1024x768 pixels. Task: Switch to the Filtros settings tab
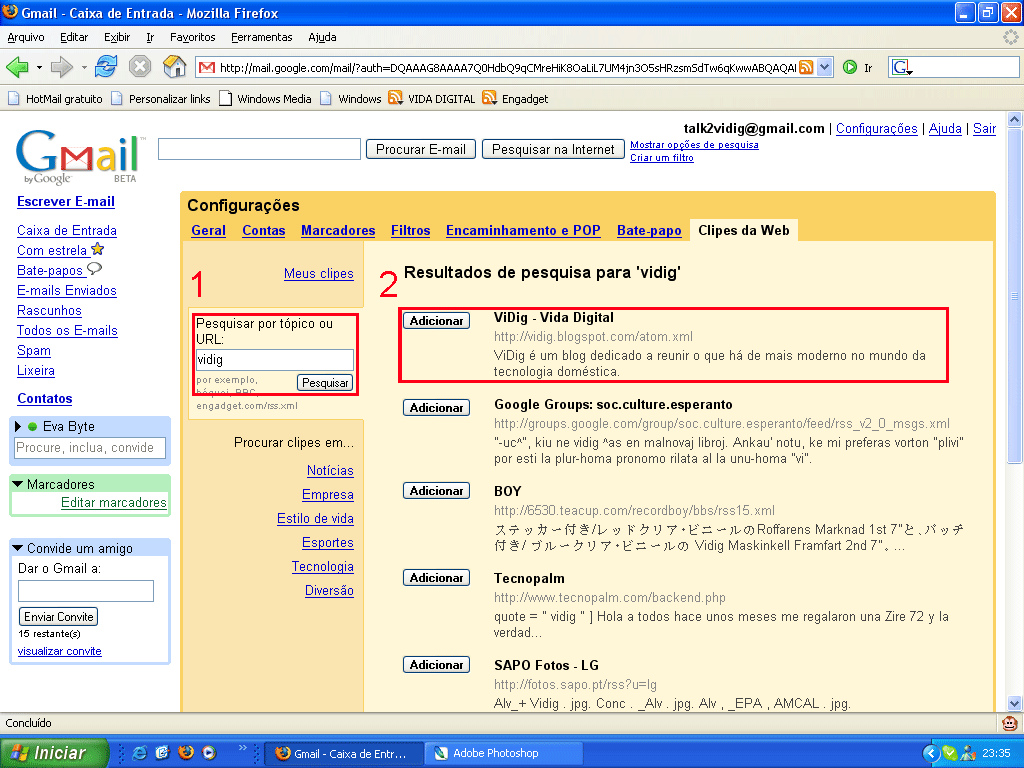(x=411, y=231)
